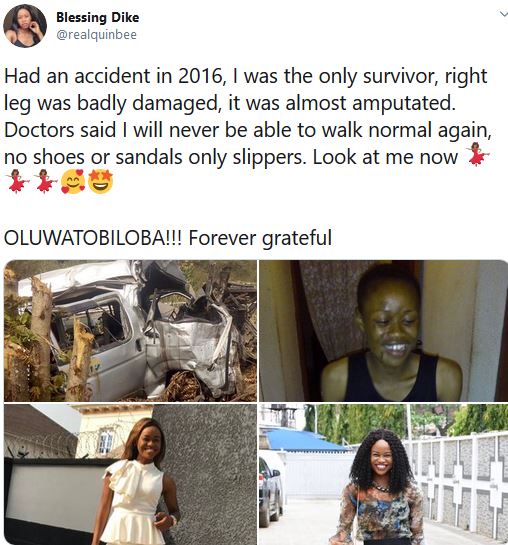Screen dimensions: 508x545
Task: Click the Blessing Dike display name
Action: pyautogui.click(x=98, y=17)
